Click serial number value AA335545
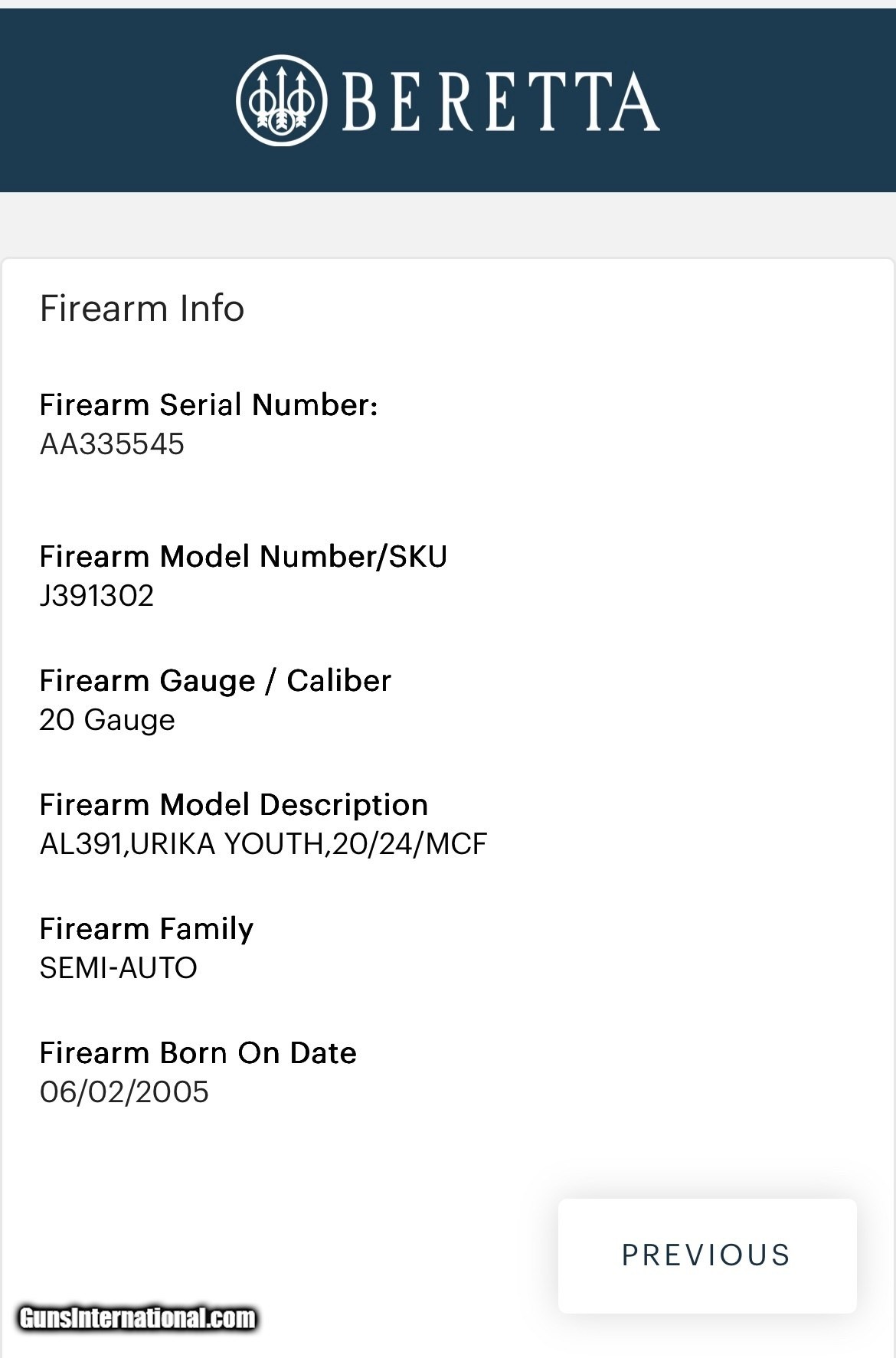Screen dimensions: 896x1358 click(x=112, y=444)
